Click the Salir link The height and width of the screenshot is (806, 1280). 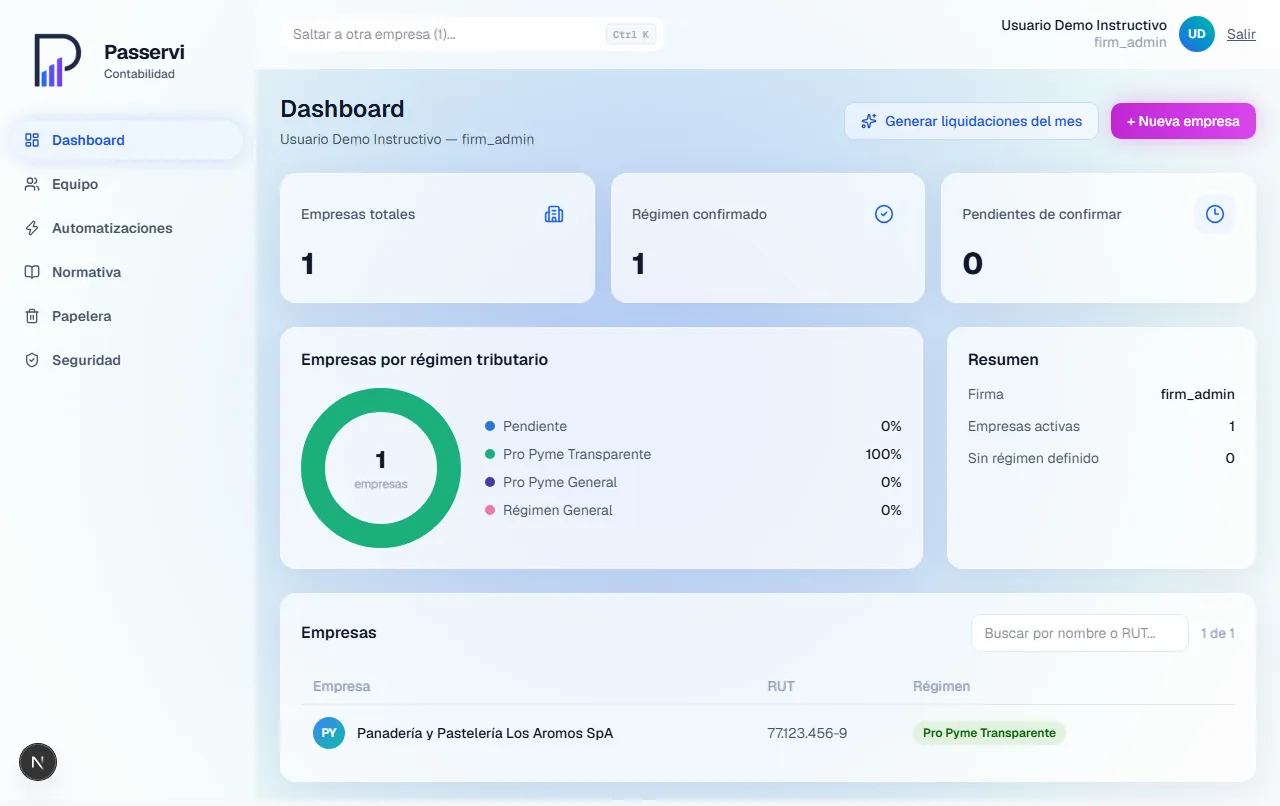[x=1241, y=34]
